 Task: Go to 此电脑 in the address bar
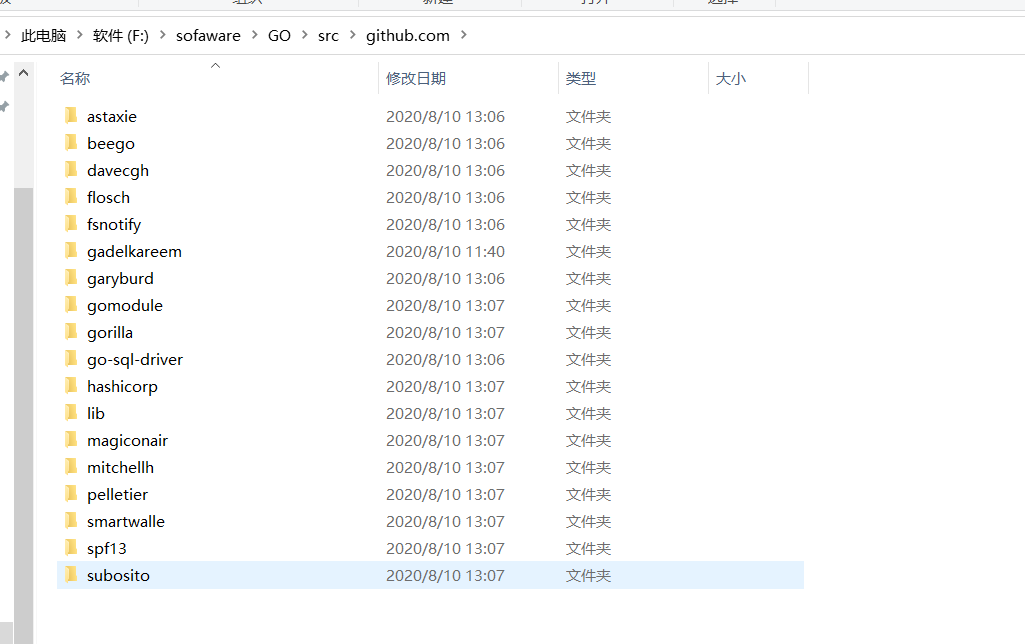[x=44, y=35]
